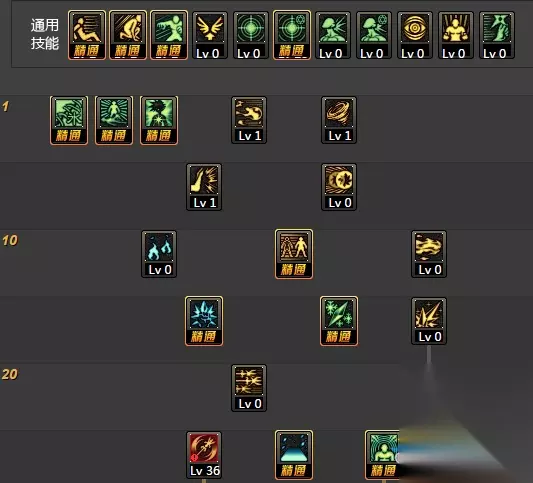
Task: Click the golden spike burst skill at Lv 0
Action: 429,321
